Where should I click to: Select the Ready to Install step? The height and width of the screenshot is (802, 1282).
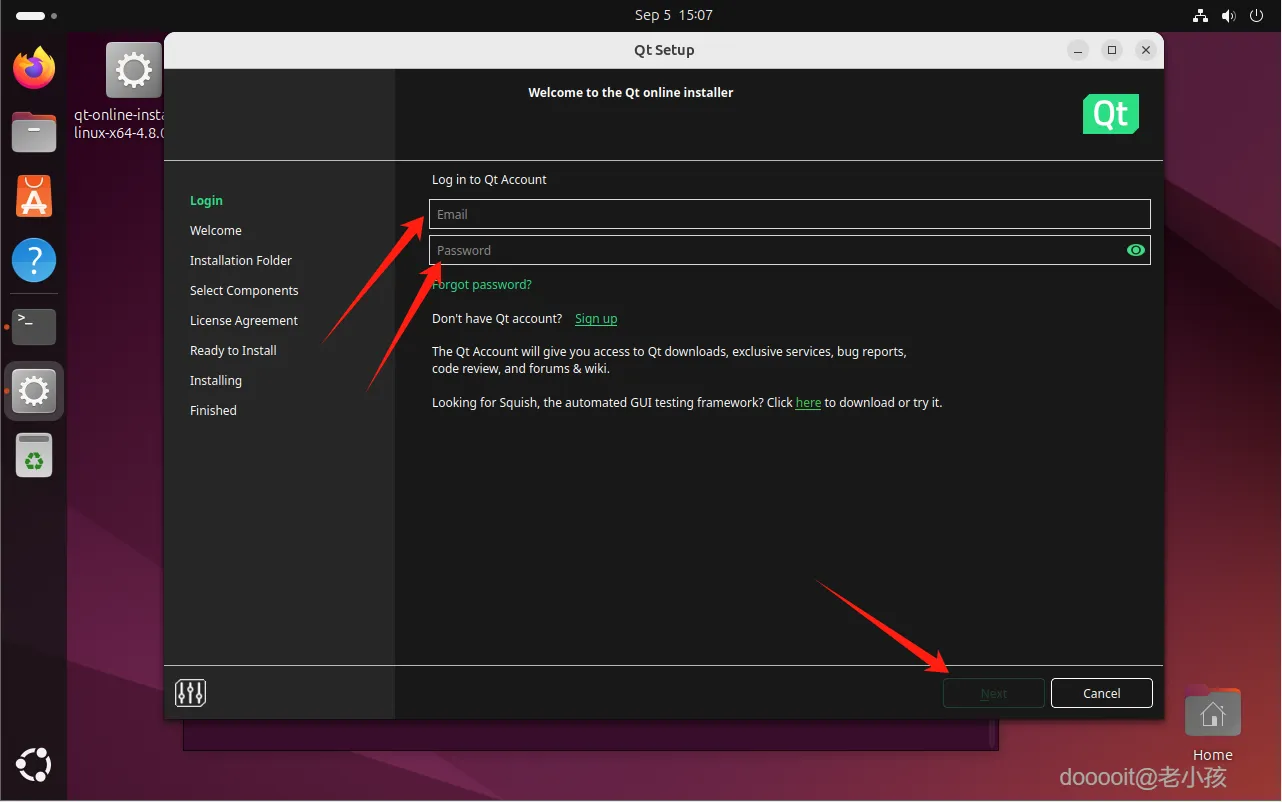click(233, 351)
